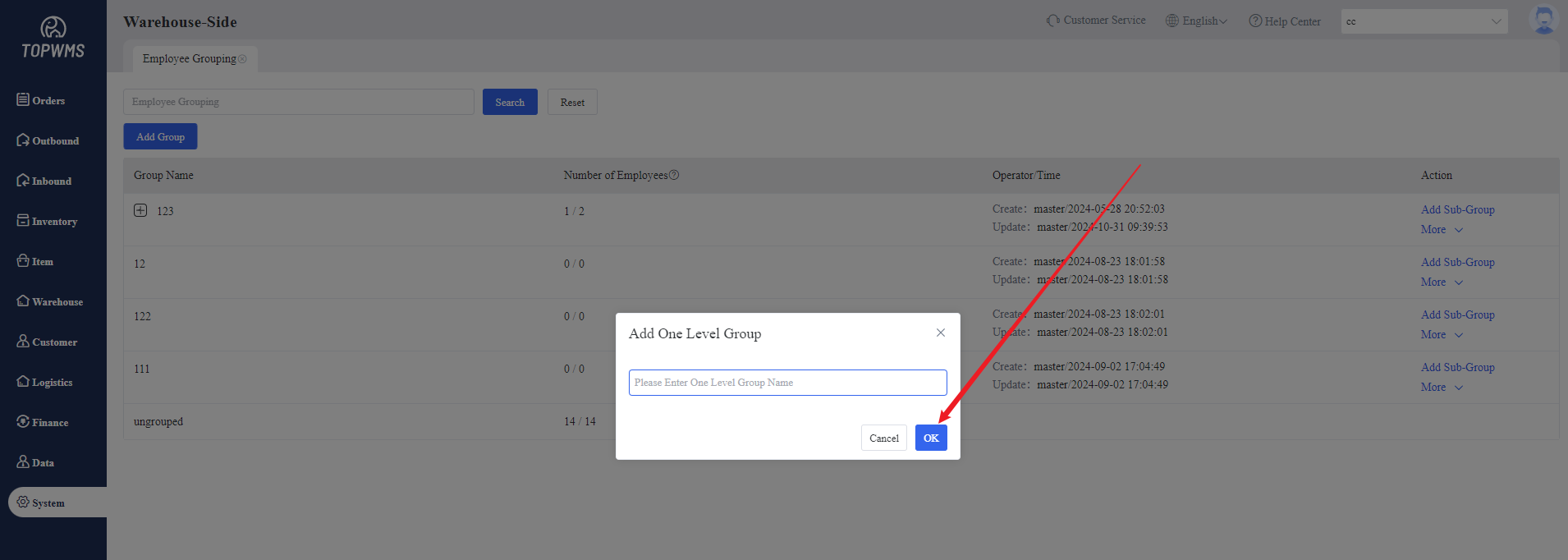This screenshot has height=560, width=1568.
Task: Open Customer Service via headset icon
Action: pyautogui.click(x=1052, y=21)
